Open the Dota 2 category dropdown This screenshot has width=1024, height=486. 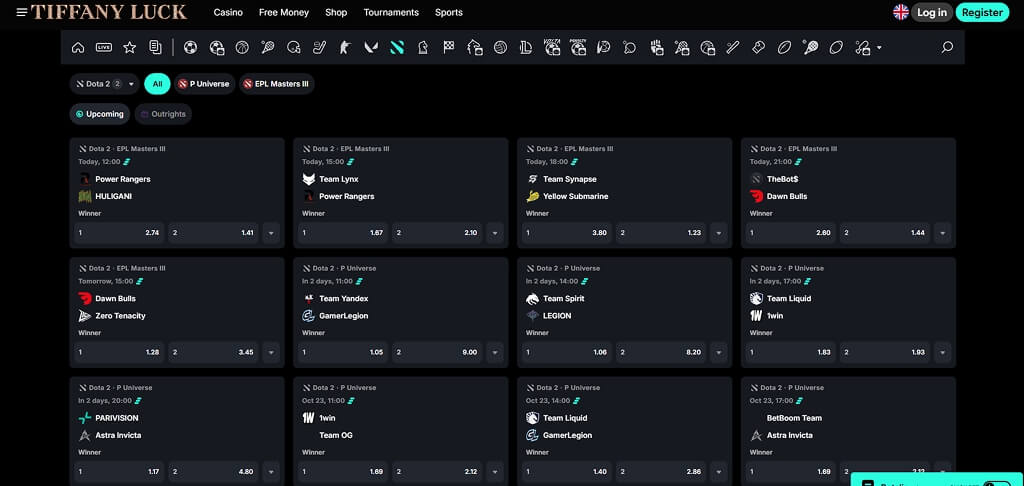tap(104, 84)
